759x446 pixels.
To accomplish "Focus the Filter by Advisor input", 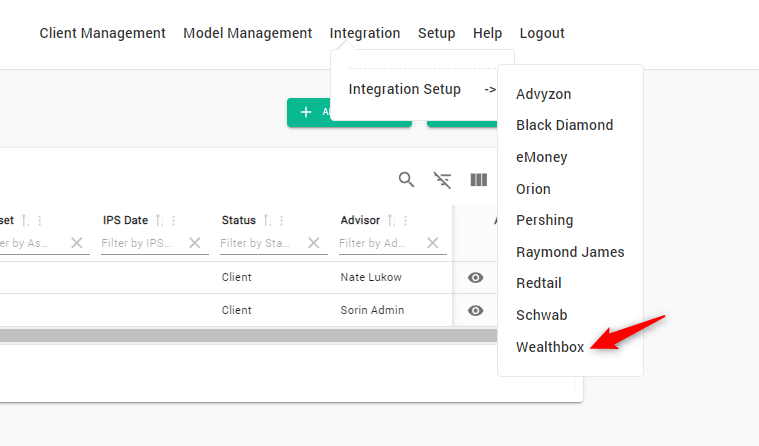I will pos(381,243).
